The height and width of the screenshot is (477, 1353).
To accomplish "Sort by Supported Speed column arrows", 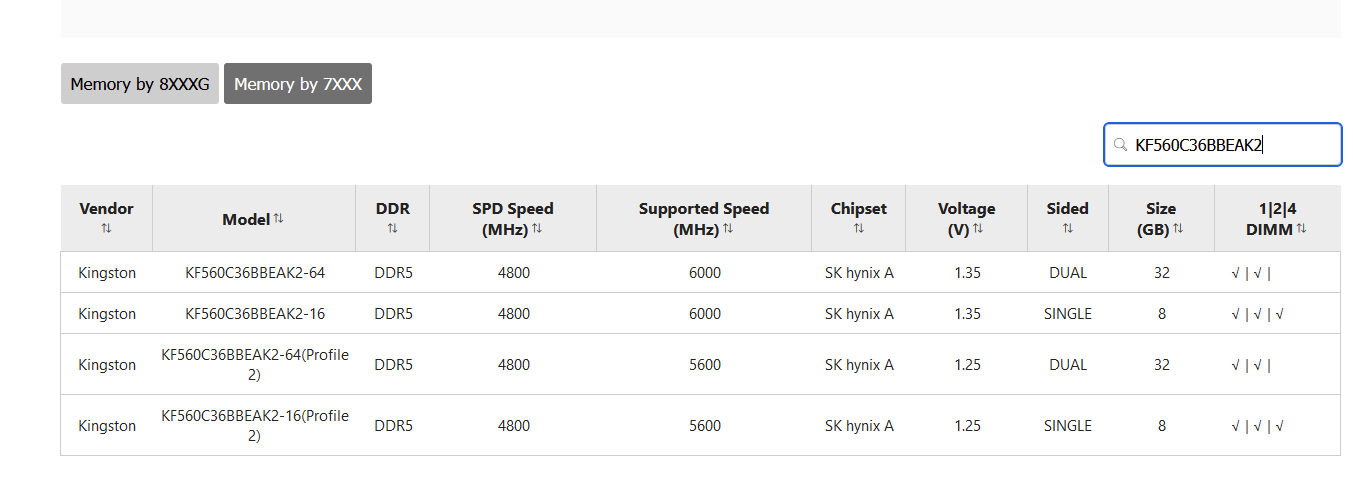I will [728, 229].
